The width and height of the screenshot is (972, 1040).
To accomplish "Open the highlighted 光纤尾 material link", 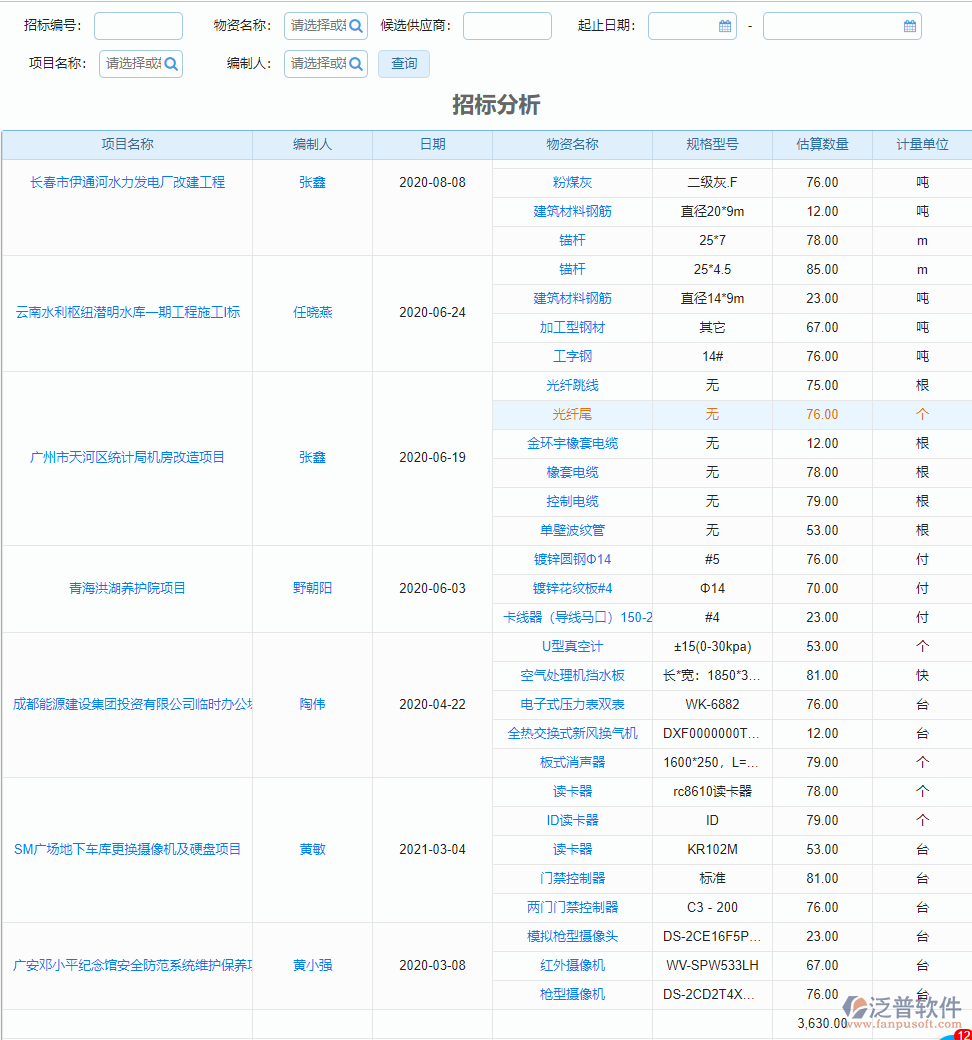I will click(x=572, y=414).
